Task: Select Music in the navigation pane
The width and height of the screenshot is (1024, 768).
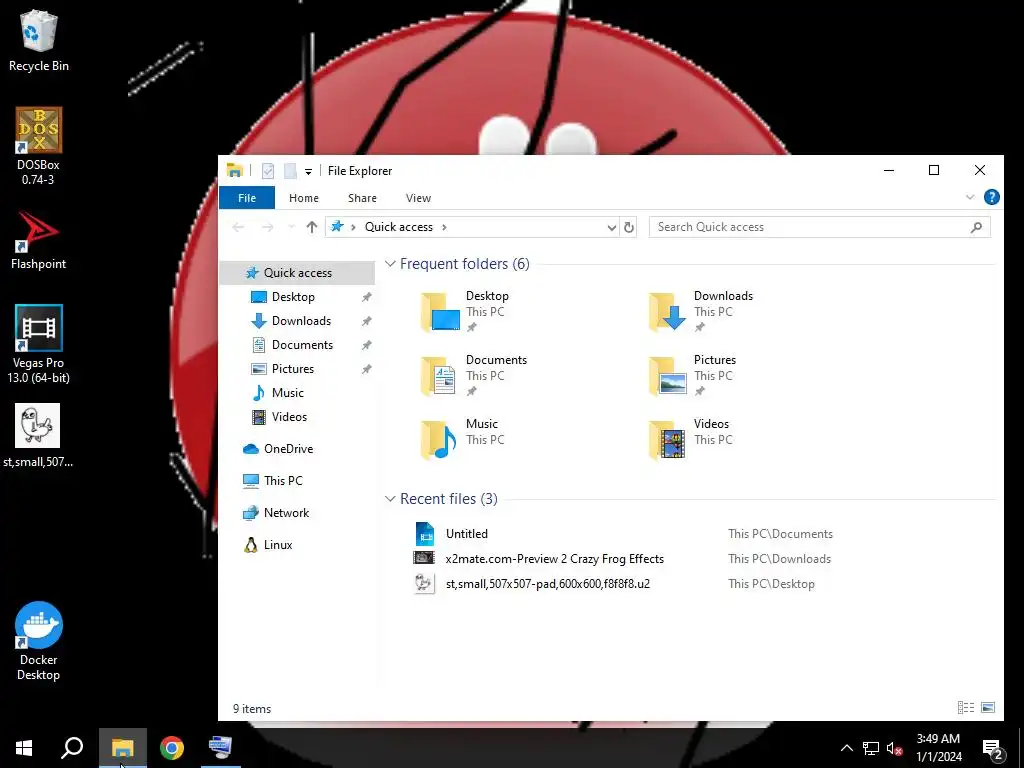Action: tap(296, 393)
